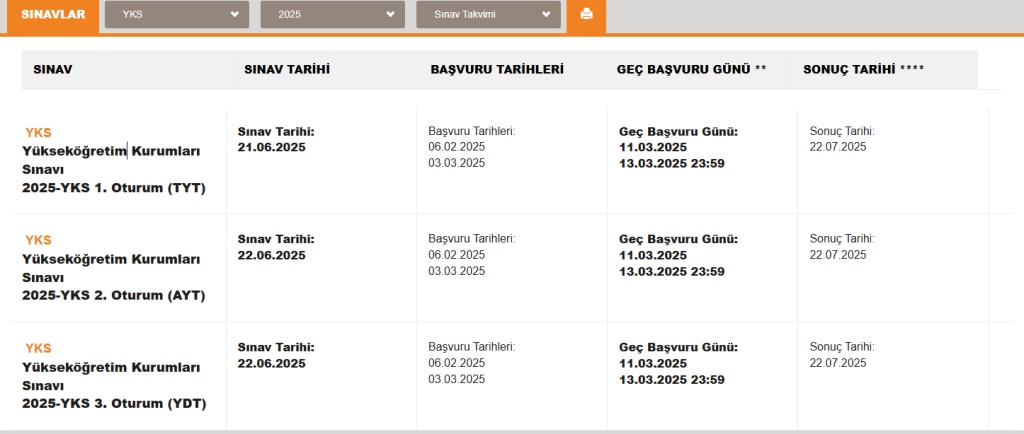Click application start 06.02.2025 in the TYT row
The width and height of the screenshot is (1024, 434).
(456, 147)
